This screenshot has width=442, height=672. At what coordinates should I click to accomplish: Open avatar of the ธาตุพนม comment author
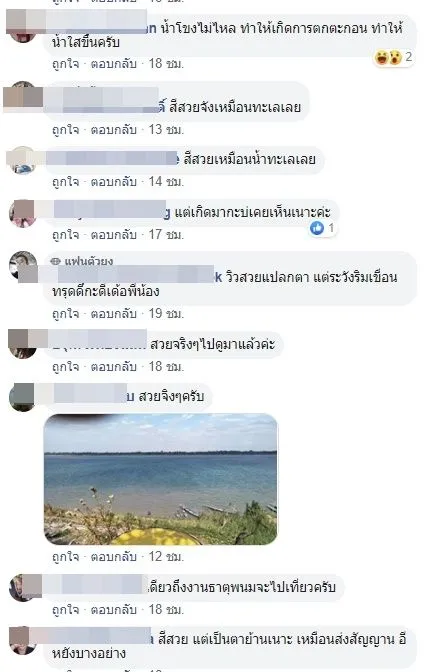point(23,587)
